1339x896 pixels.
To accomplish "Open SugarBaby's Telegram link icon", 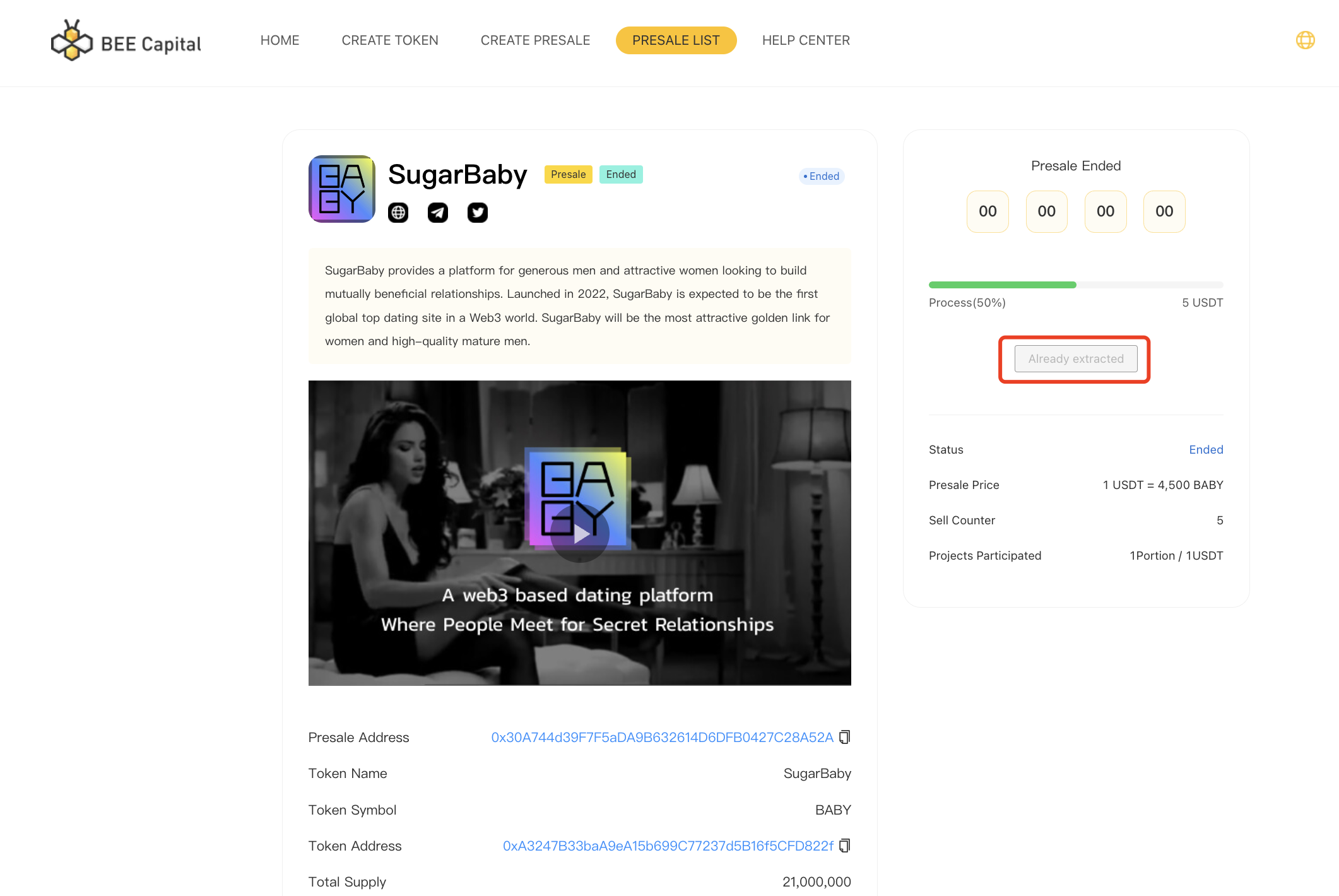I will 438,213.
